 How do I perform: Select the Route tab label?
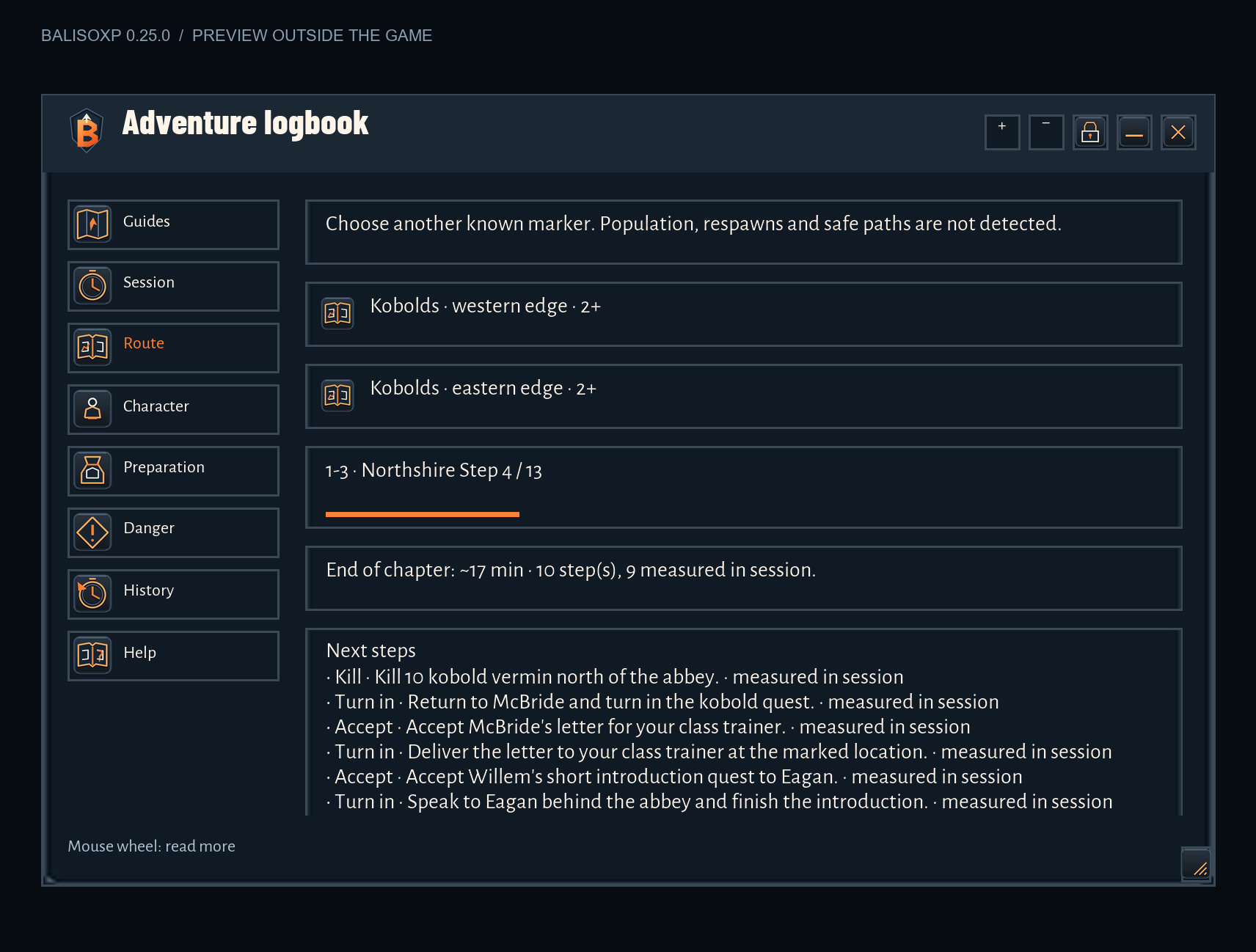pos(144,343)
